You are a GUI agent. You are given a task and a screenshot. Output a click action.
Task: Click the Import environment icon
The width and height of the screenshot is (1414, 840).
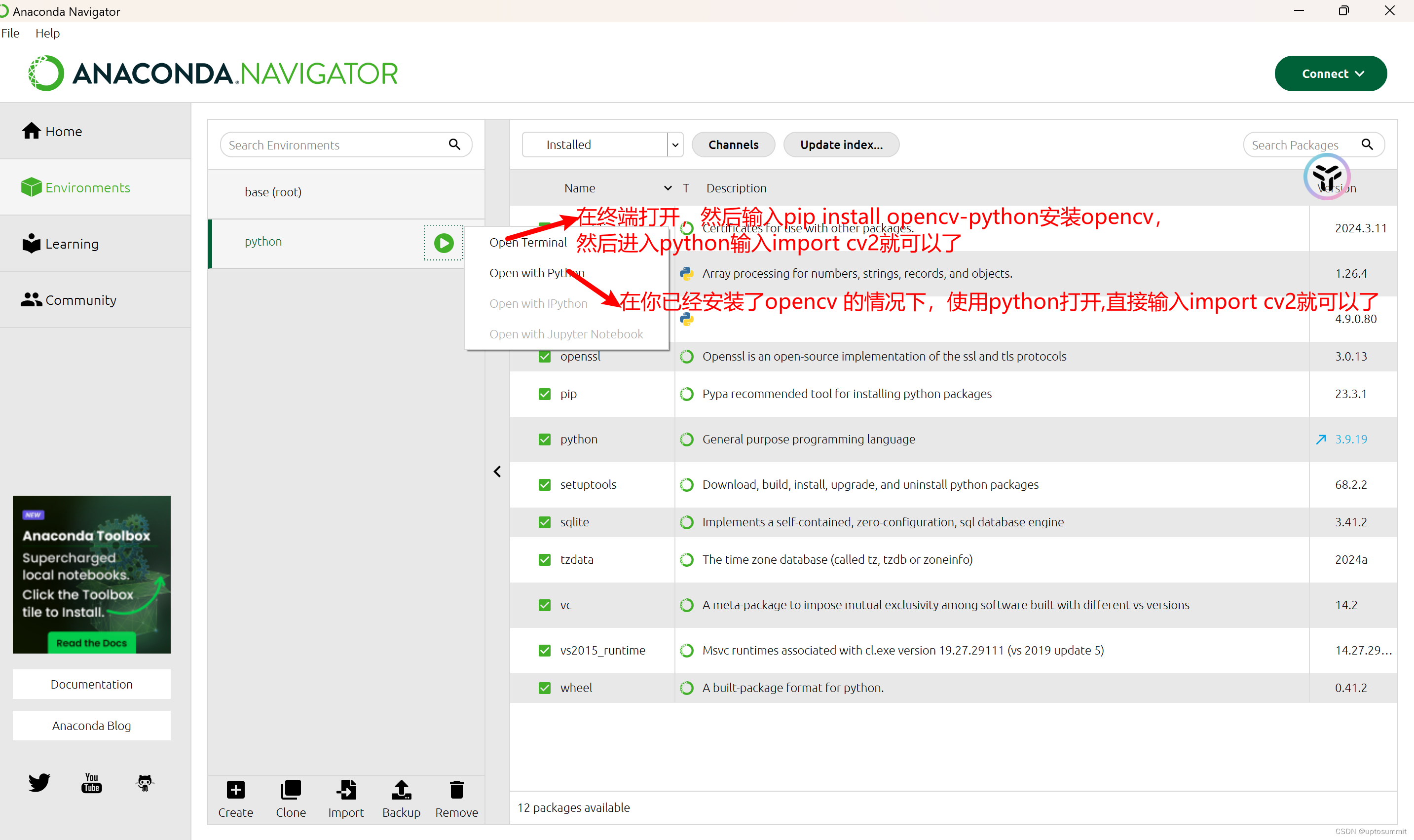(346, 790)
